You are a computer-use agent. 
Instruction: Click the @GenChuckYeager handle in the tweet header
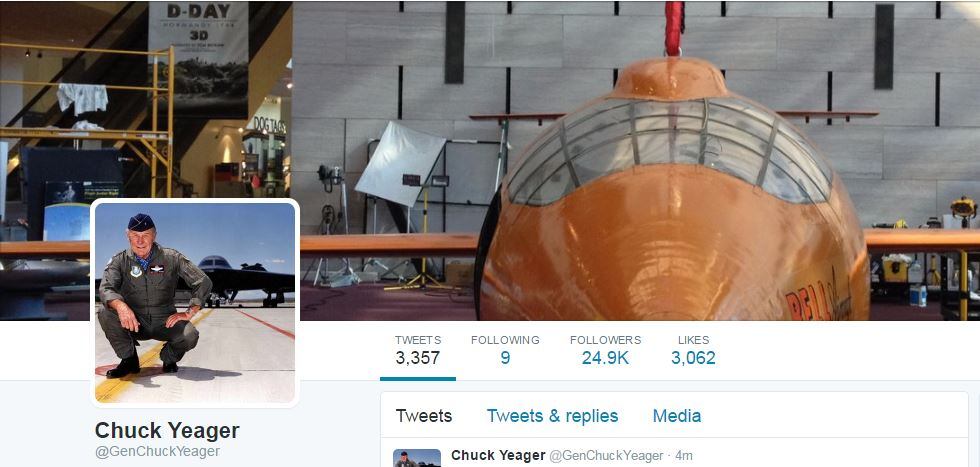click(x=606, y=456)
